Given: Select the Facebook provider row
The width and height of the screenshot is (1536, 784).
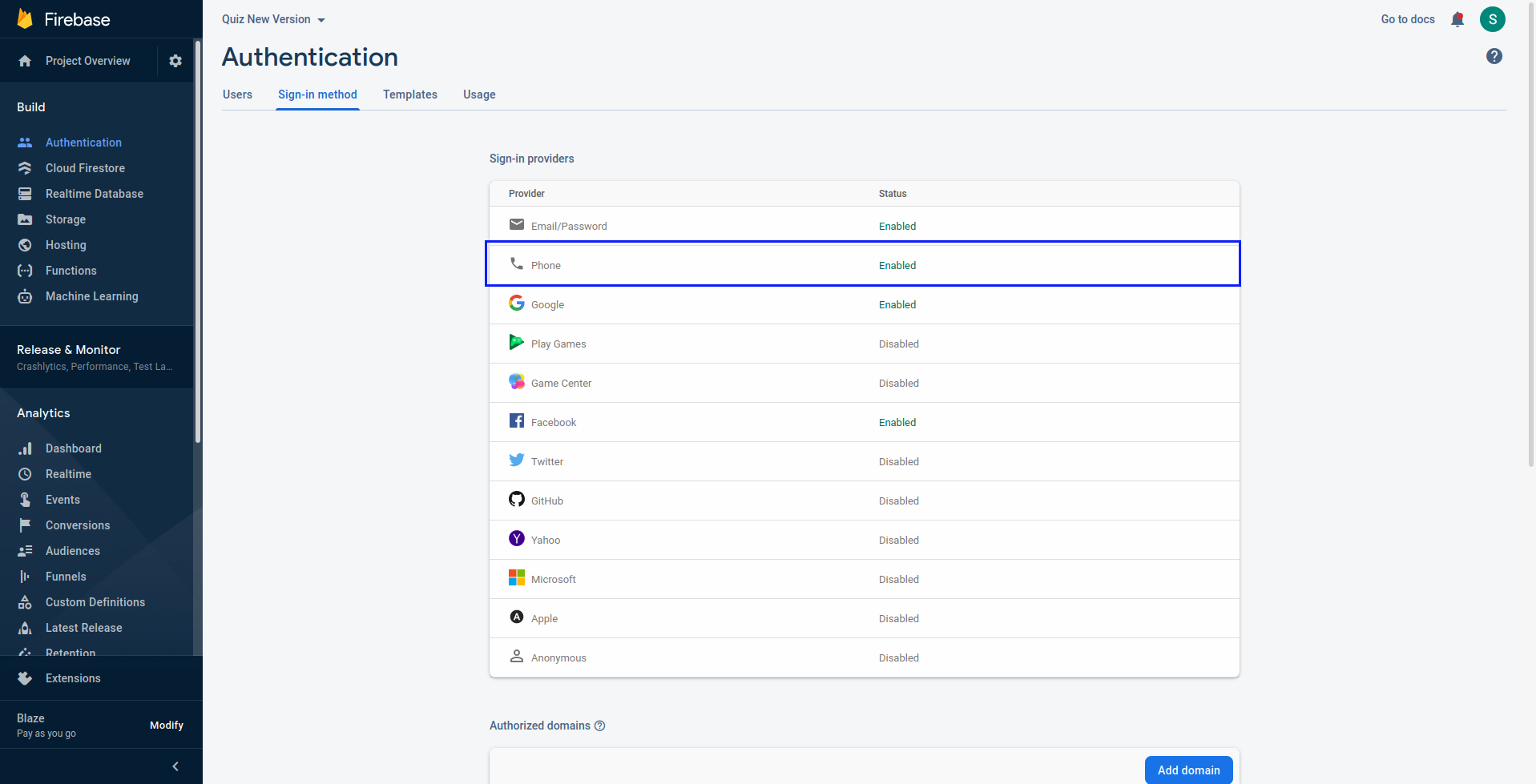Looking at the screenshot, I should (865, 422).
